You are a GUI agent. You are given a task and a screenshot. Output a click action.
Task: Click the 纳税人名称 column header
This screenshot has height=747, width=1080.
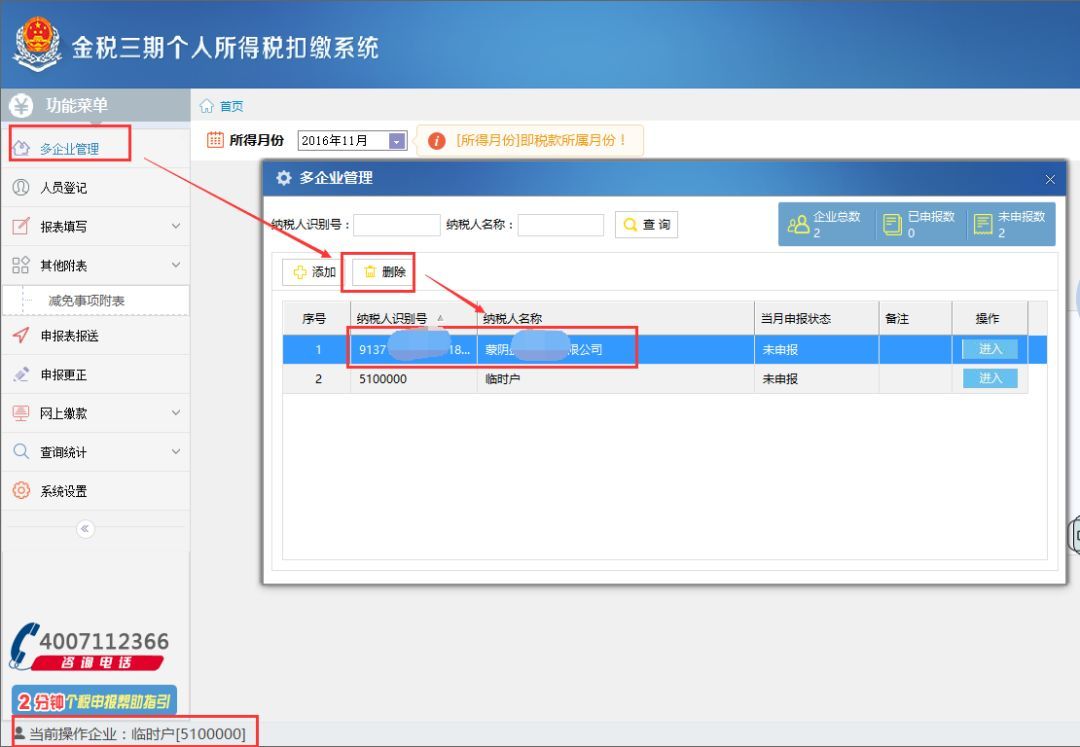pyautogui.click(x=616, y=318)
